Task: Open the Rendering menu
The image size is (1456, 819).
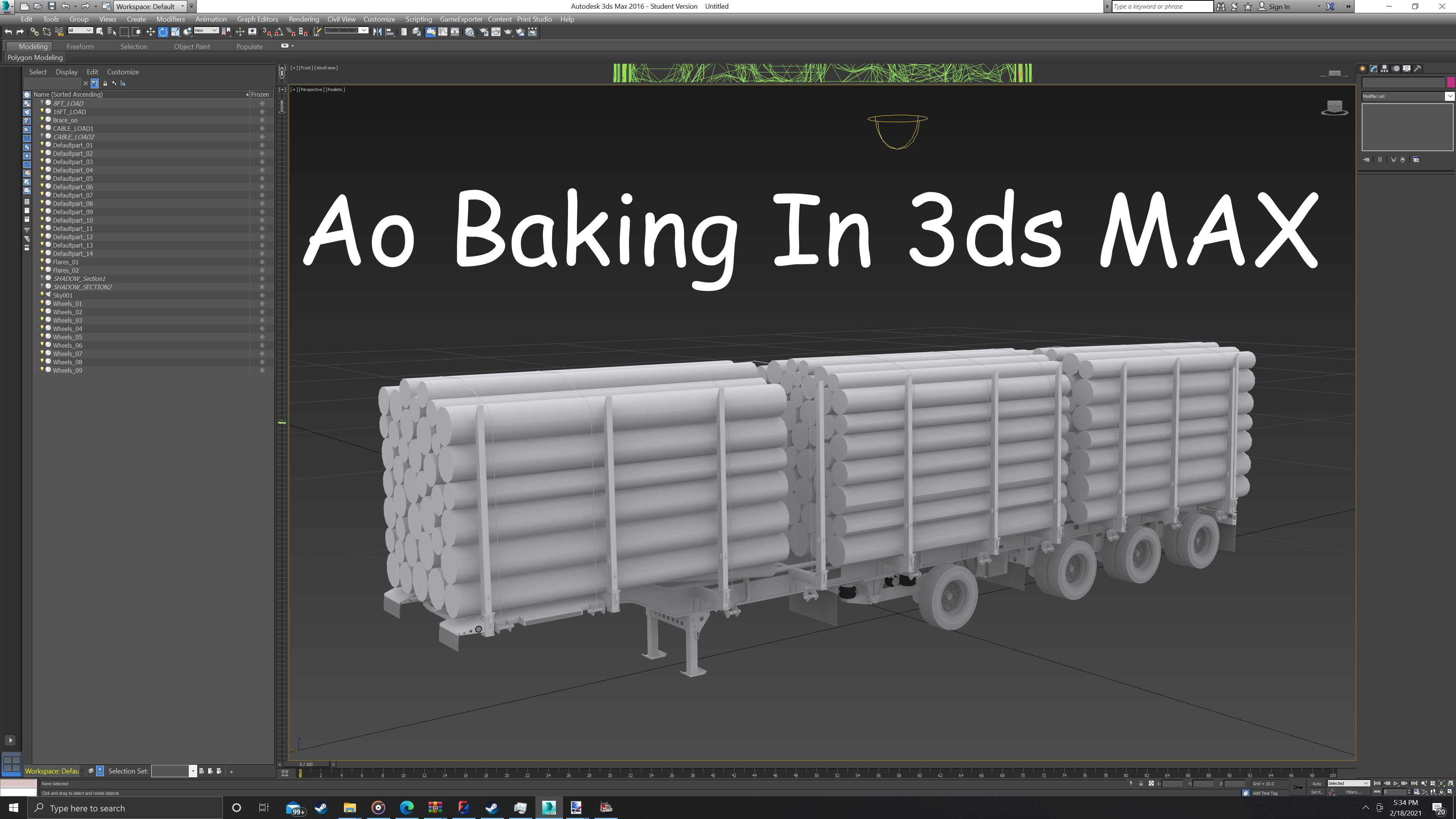Action: [x=303, y=19]
